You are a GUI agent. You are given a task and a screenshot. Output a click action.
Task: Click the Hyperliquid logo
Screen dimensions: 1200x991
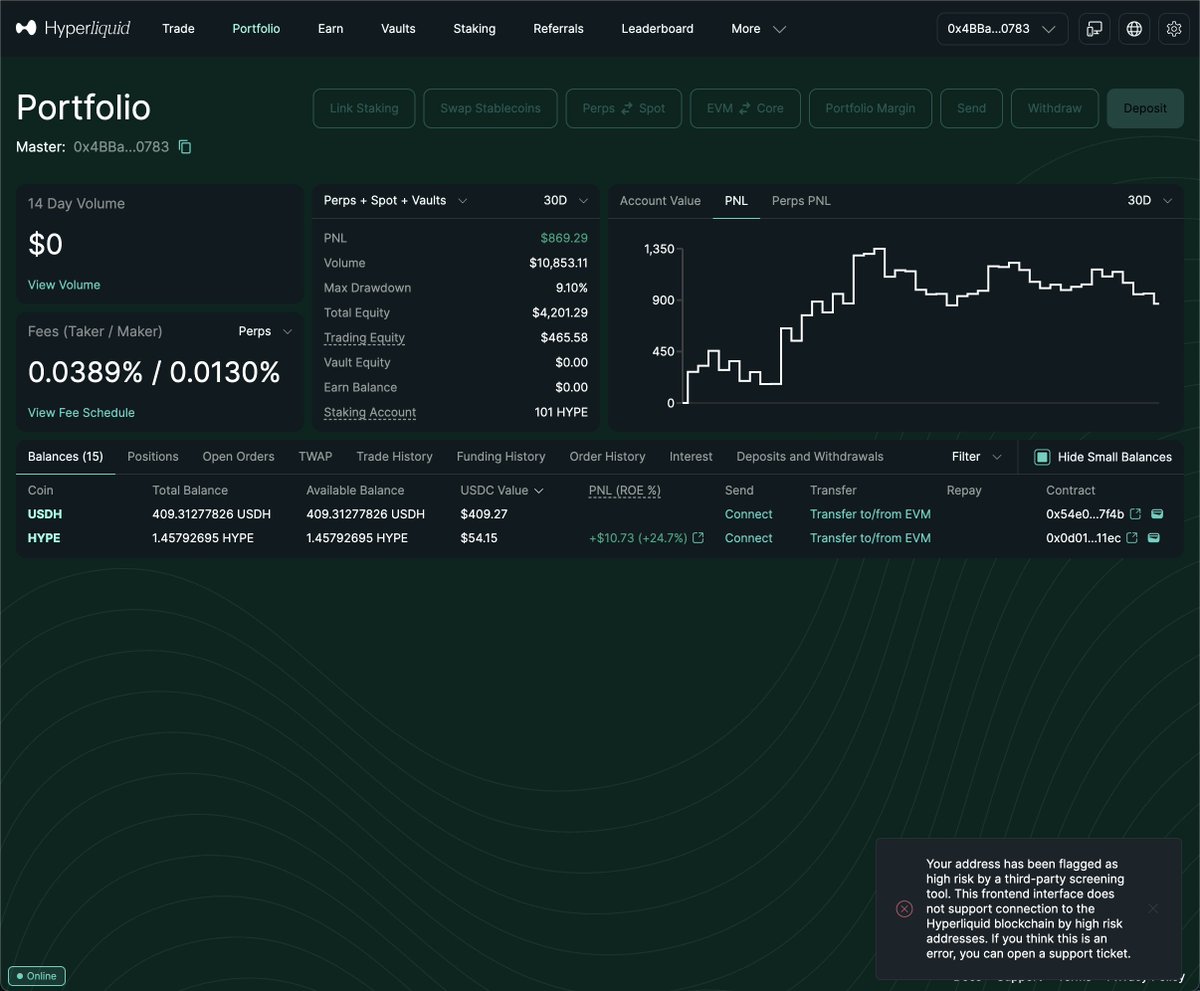click(73, 29)
